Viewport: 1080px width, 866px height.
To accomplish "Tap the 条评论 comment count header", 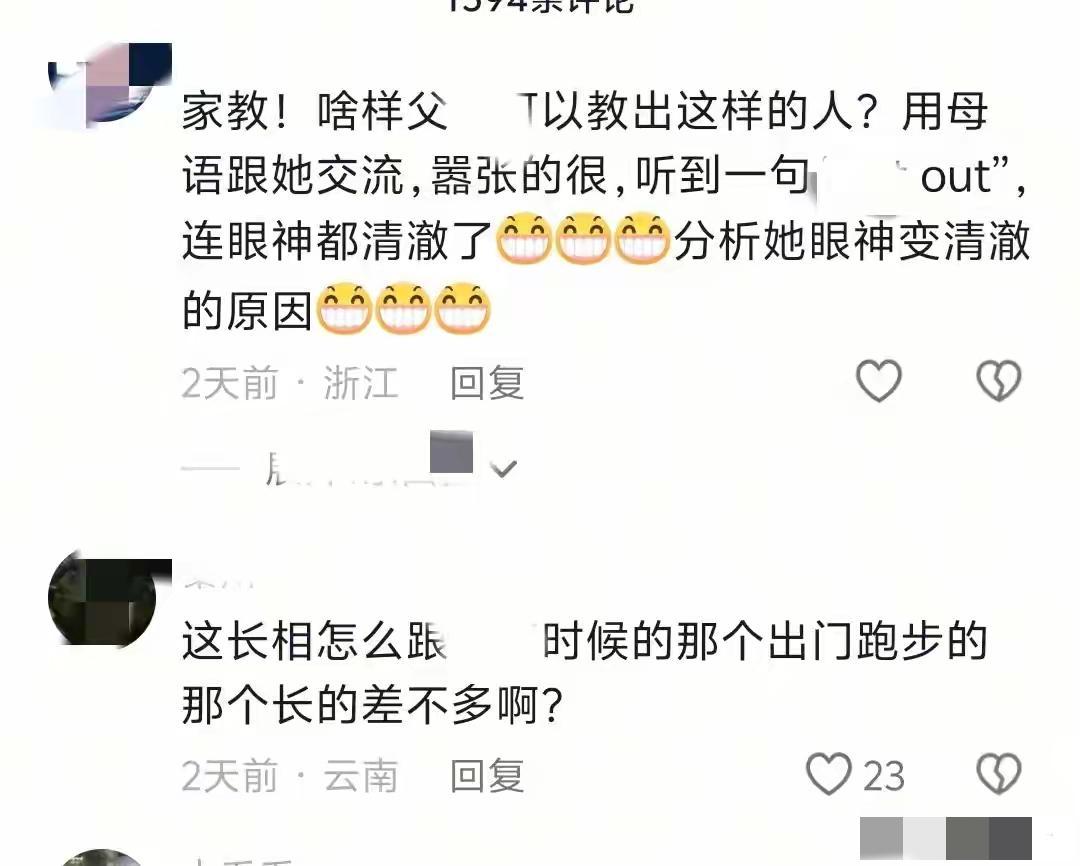I will [x=540, y=6].
